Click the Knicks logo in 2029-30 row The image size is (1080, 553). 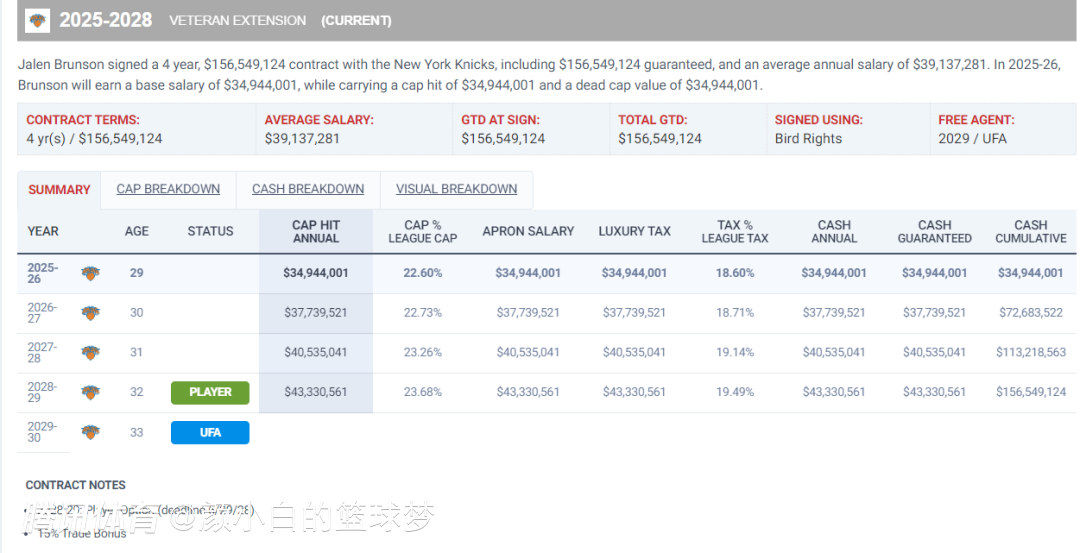(90, 432)
